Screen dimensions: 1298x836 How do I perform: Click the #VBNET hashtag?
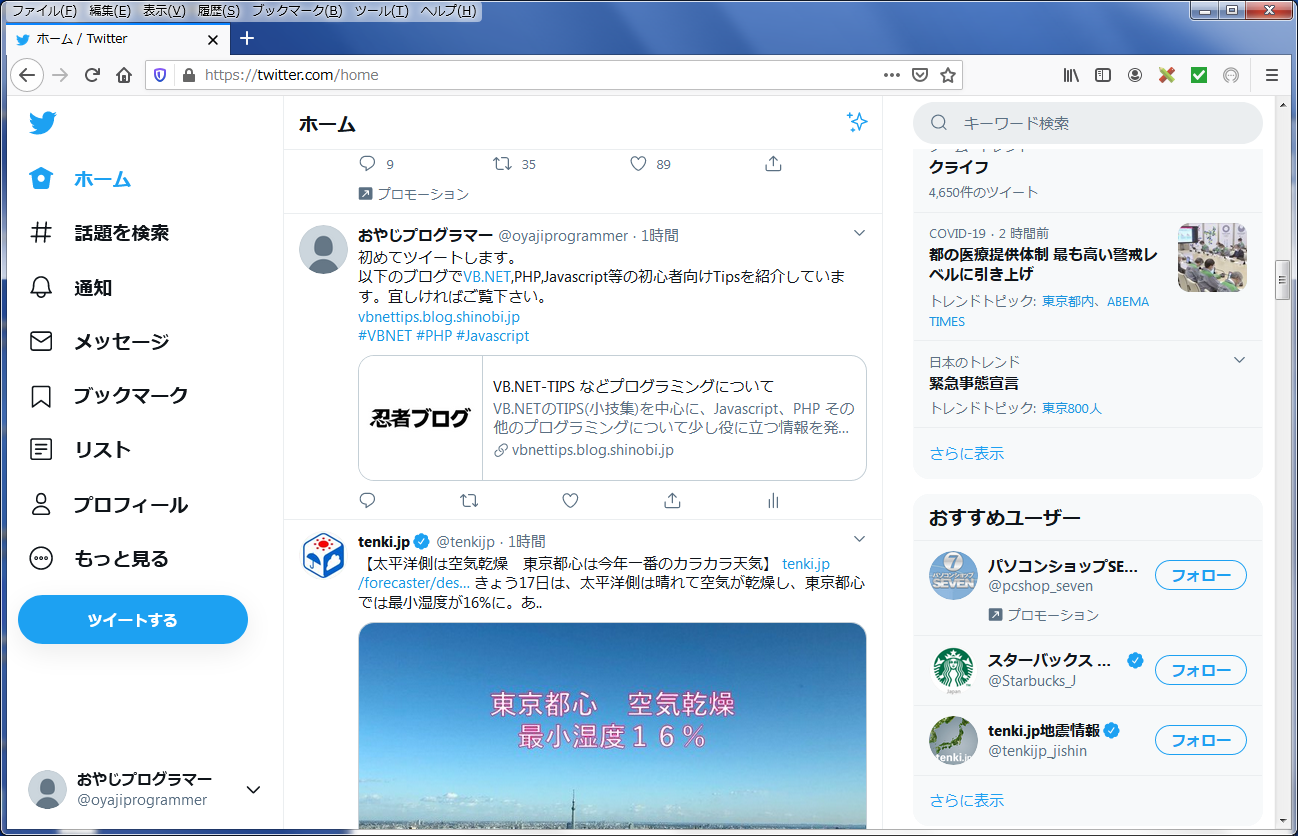pyautogui.click(x=385, y=336)
